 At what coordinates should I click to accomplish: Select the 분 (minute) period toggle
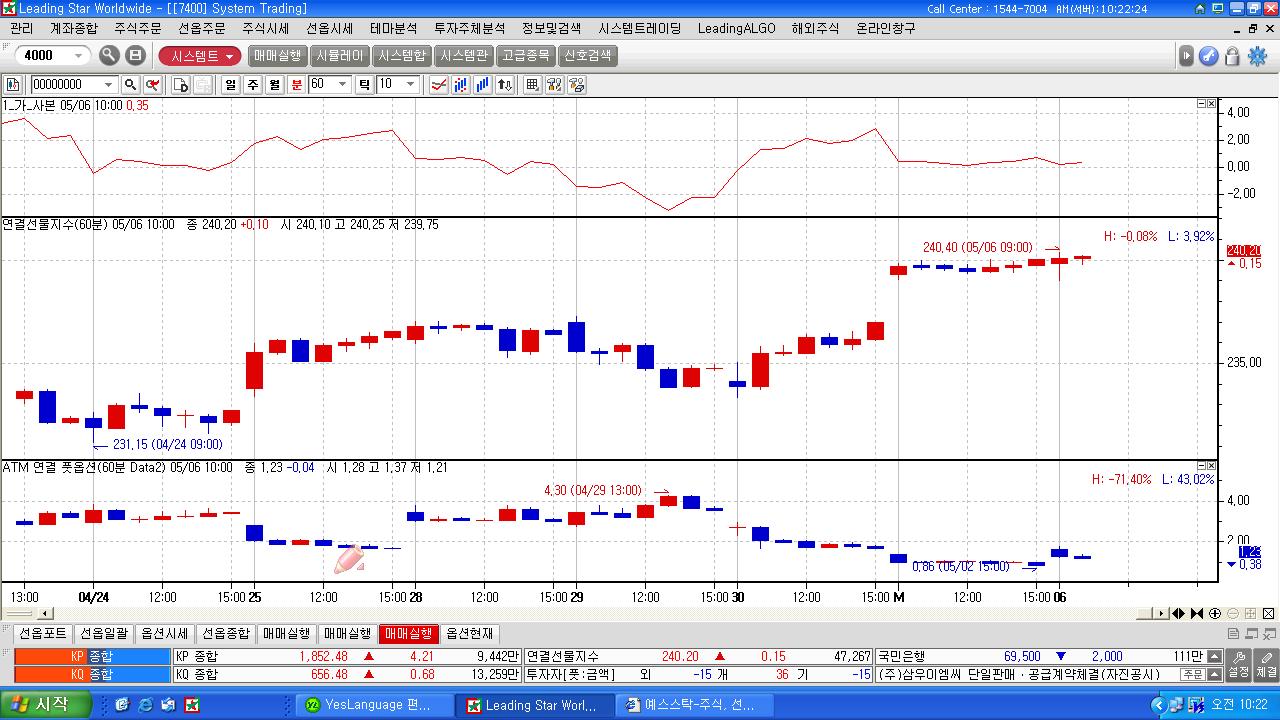pyautogui.click(x=296, y=85)
